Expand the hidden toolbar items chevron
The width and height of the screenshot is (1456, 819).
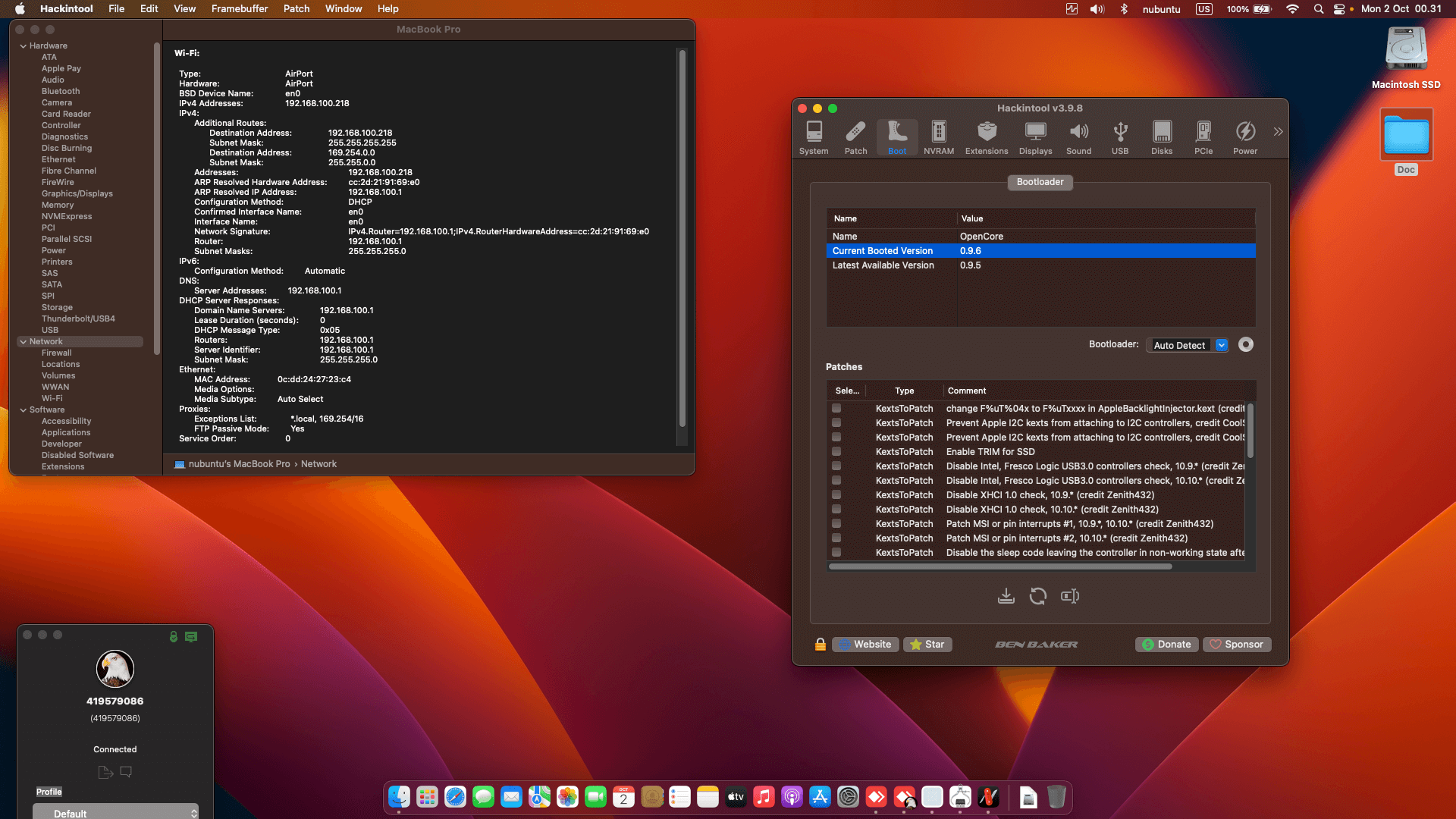coord(1279,130)
